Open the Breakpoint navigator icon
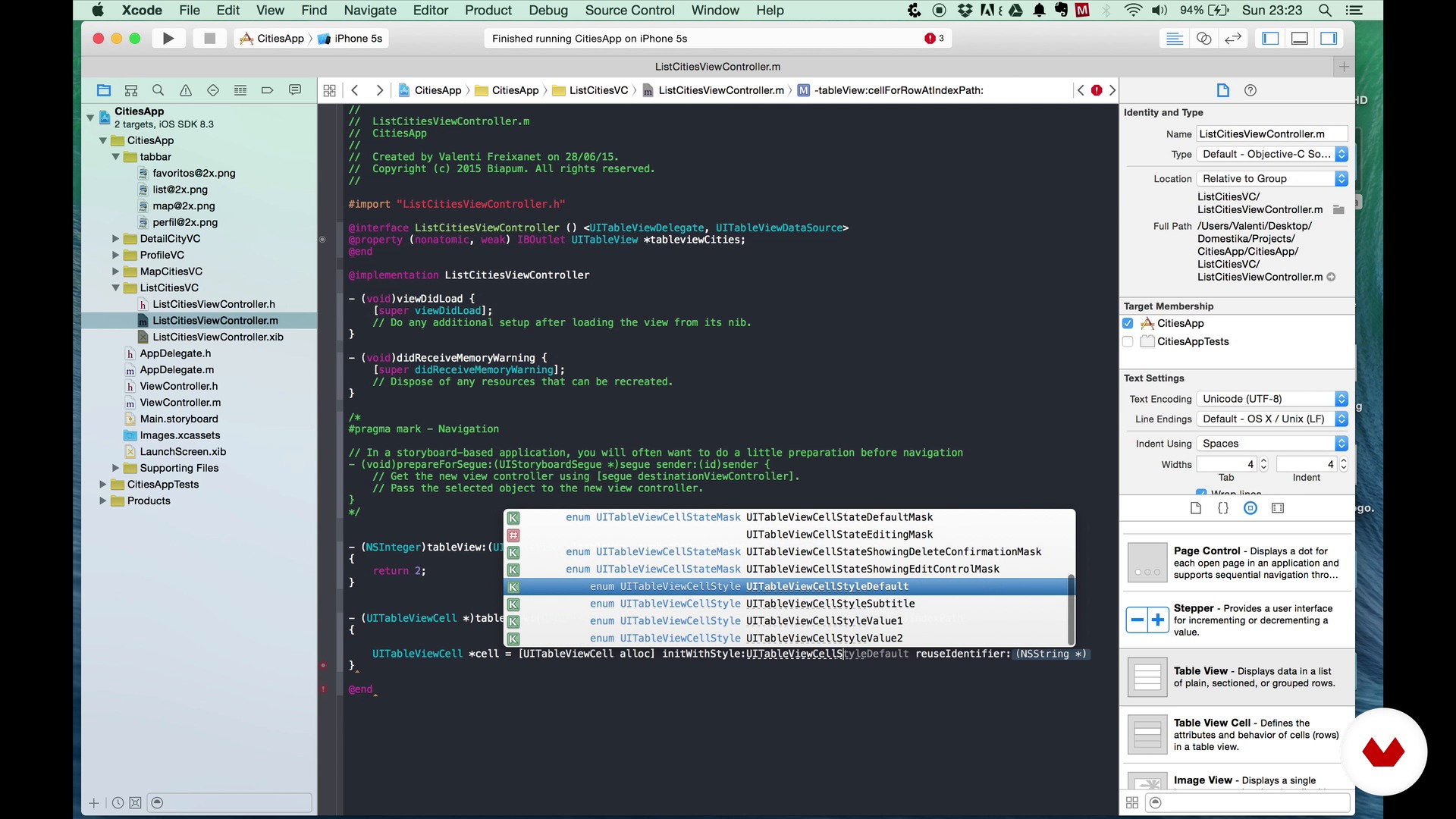Image resolution: width=1456 pixels, height=819 pixels. pos(267,90)
